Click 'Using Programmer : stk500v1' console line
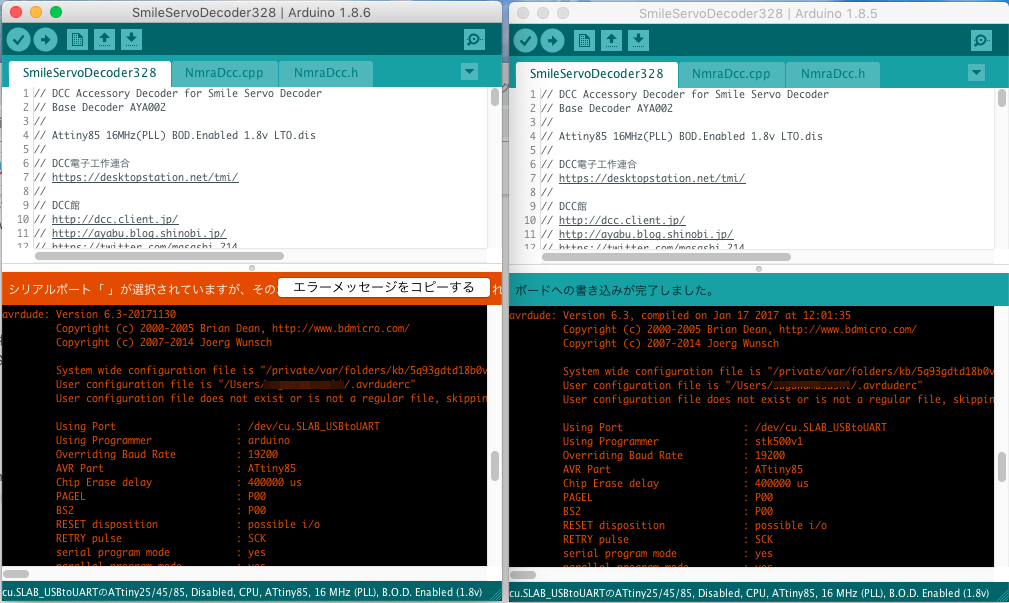 [683, 442]
